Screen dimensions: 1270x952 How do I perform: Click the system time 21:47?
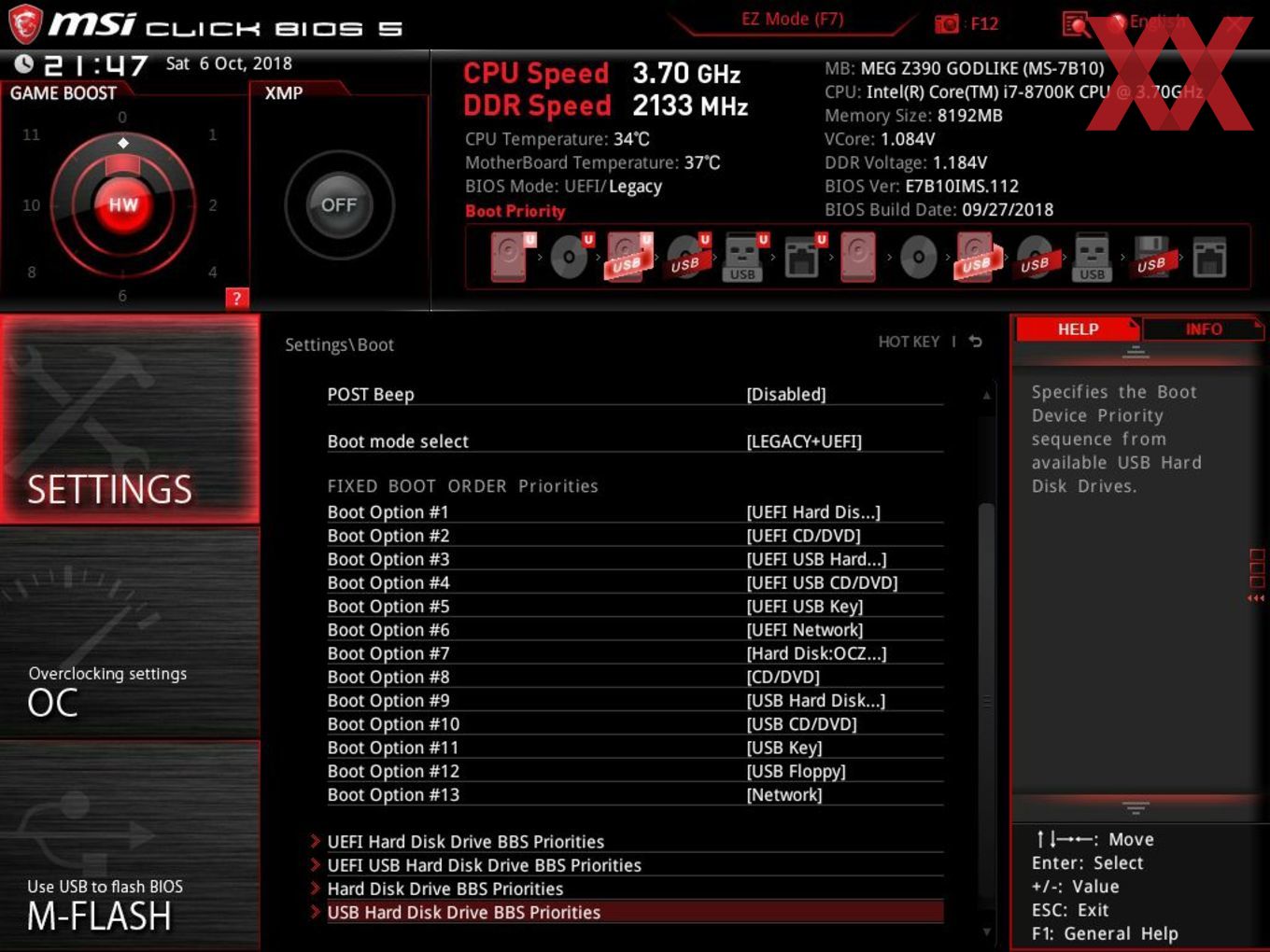coord(96,65)
